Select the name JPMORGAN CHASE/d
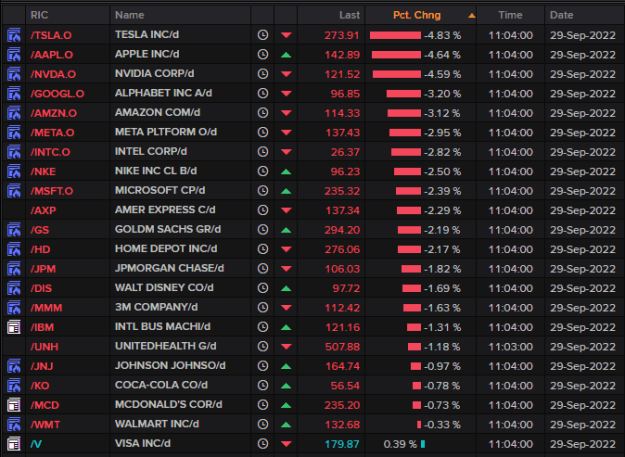 point(169,268)
